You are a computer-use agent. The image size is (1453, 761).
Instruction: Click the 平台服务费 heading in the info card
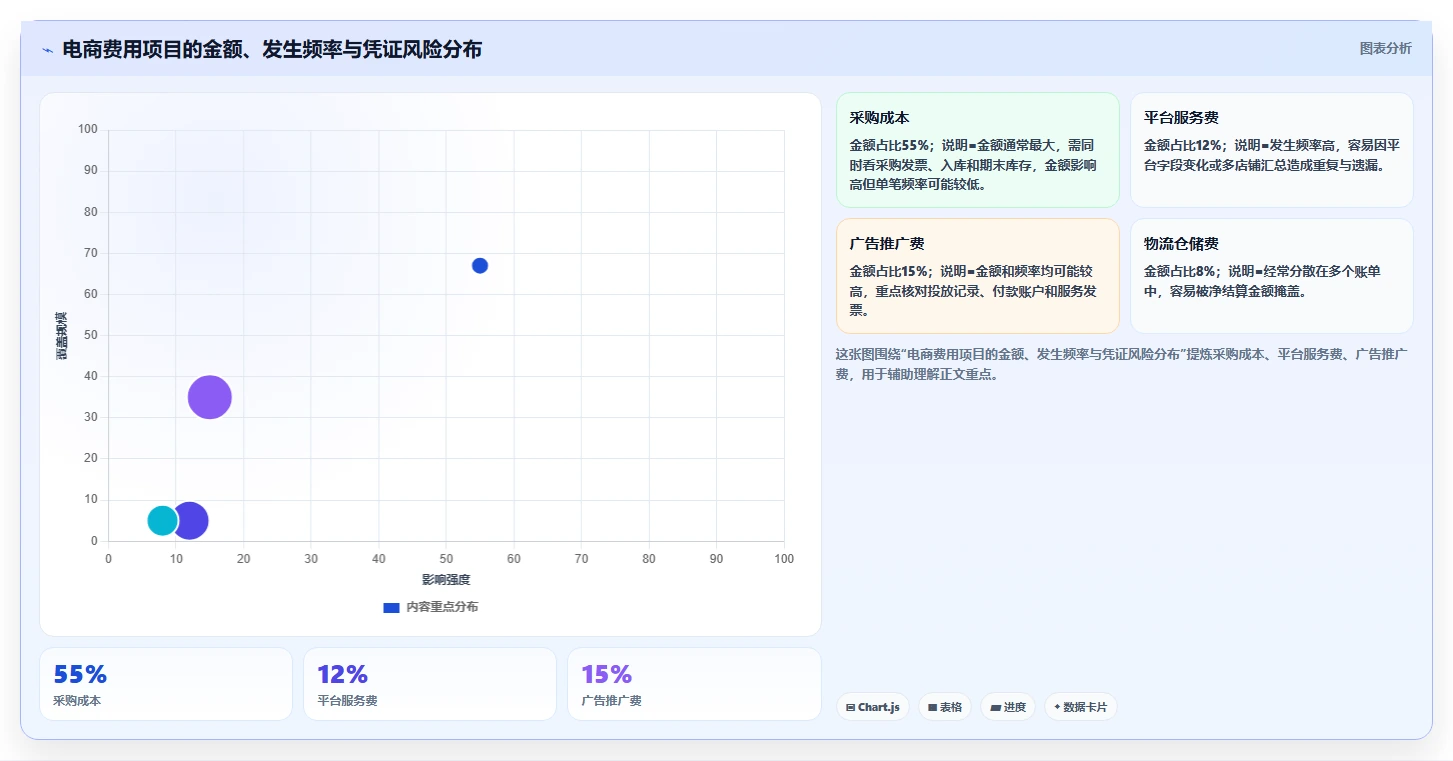[x=1181, y=117]
